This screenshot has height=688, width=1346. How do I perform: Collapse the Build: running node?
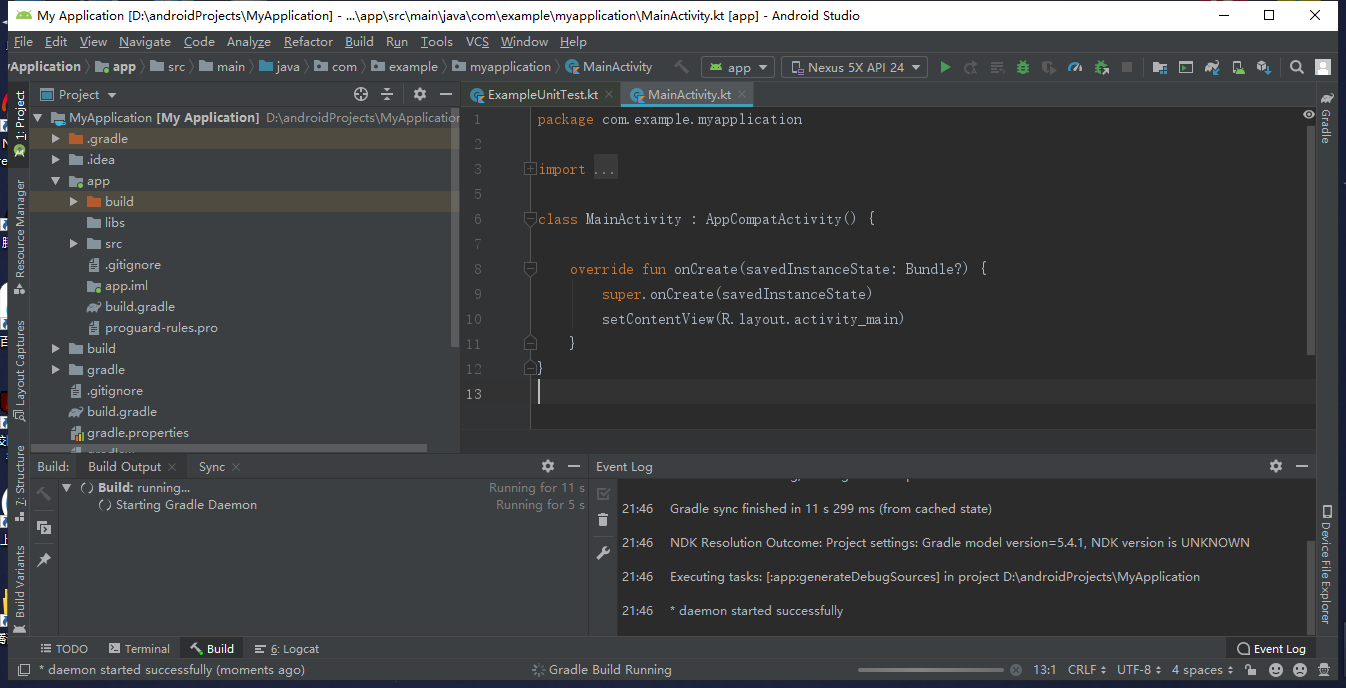point(67,488)
